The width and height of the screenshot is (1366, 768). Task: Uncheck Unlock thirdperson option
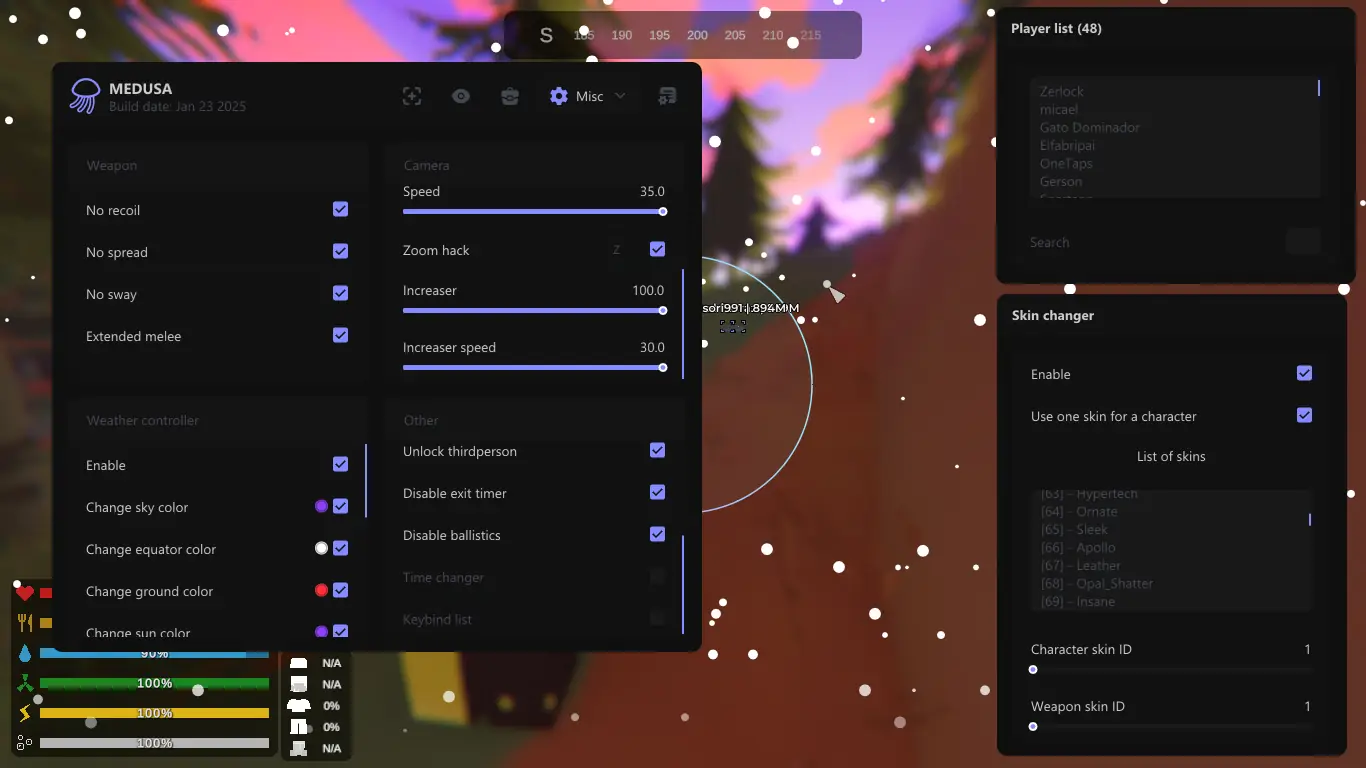pyautogui.click(x=657, y=450)
